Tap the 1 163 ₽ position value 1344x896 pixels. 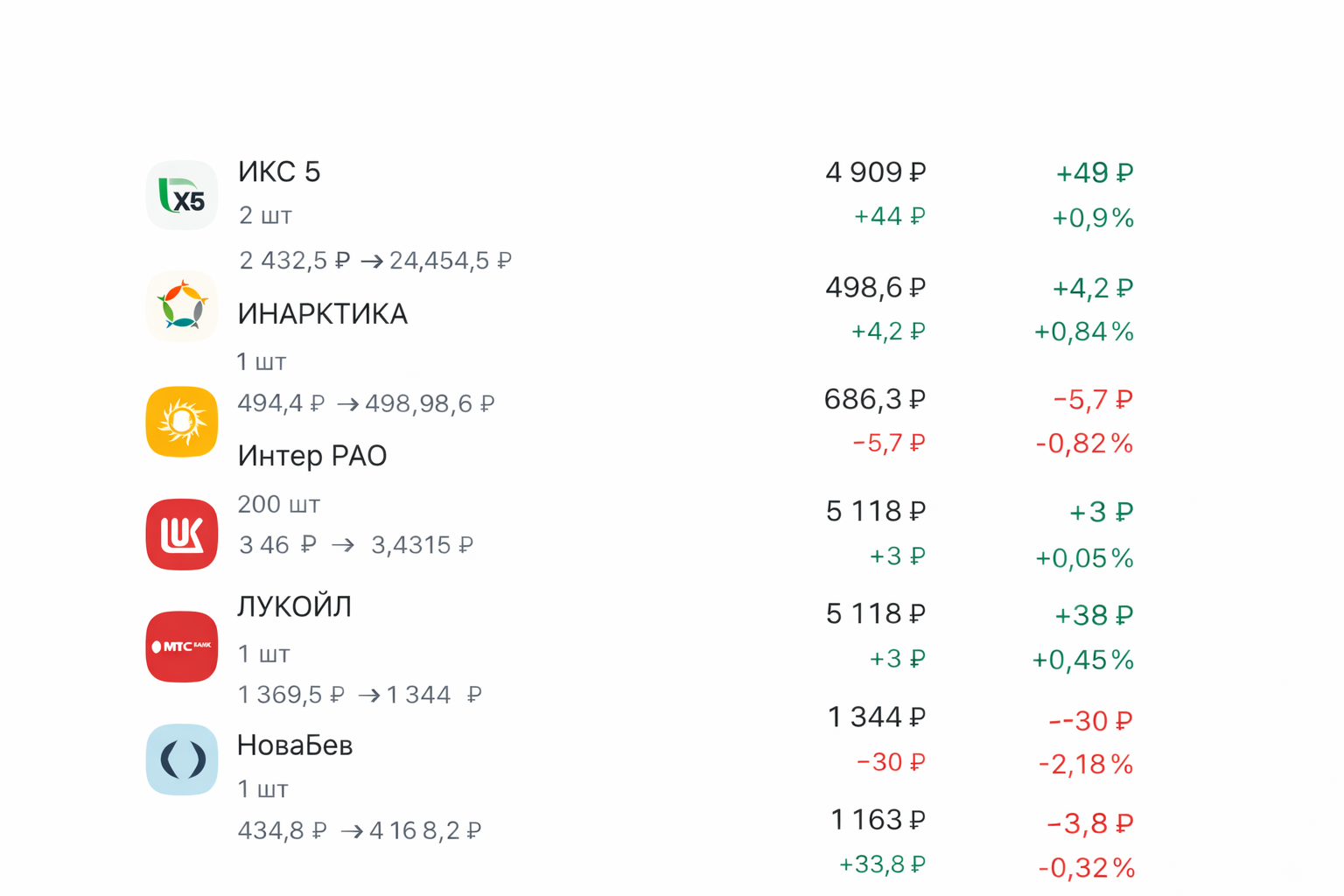tap(878, 821)
